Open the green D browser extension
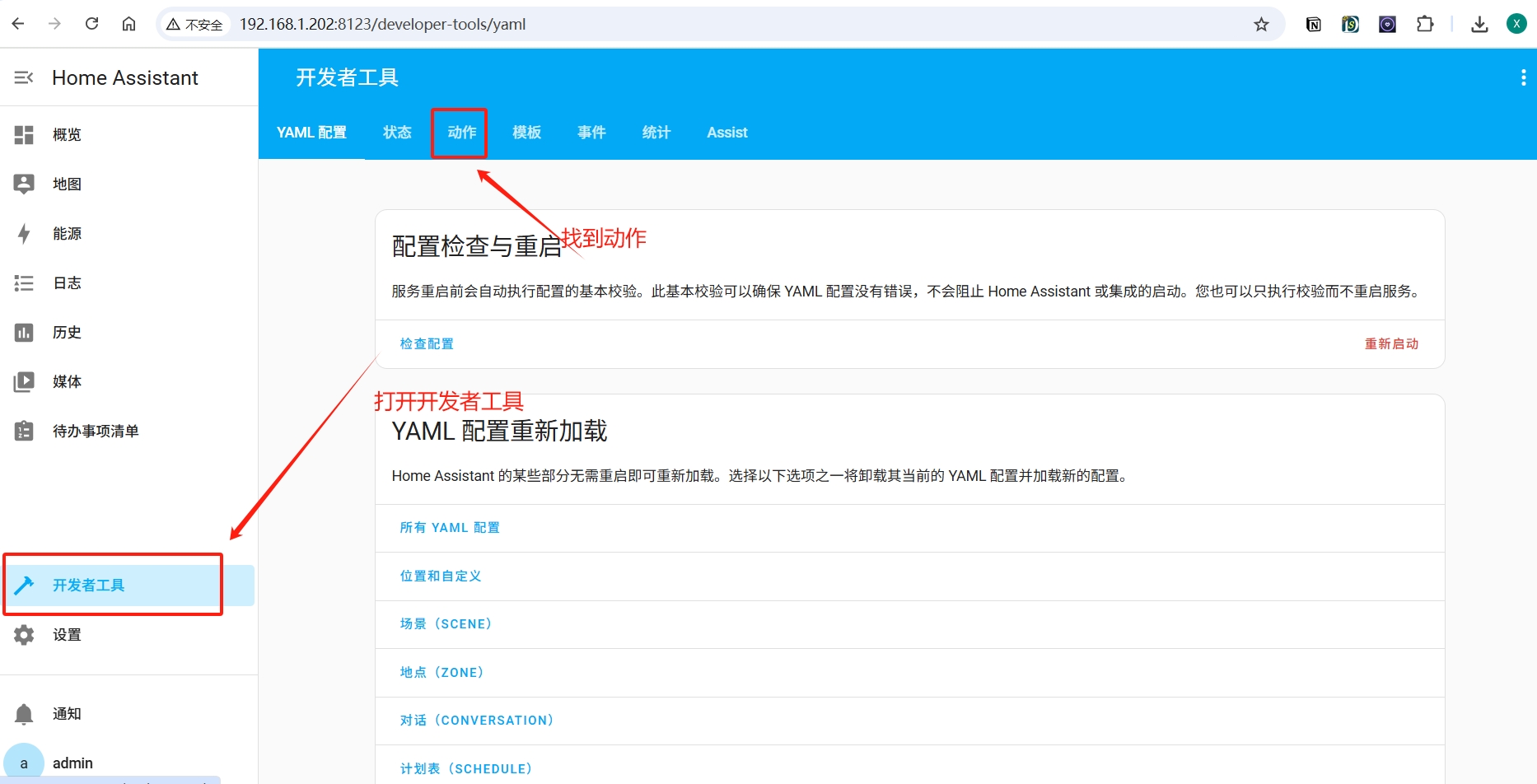Screen dimensions: 1537x784 [1350, 25]
